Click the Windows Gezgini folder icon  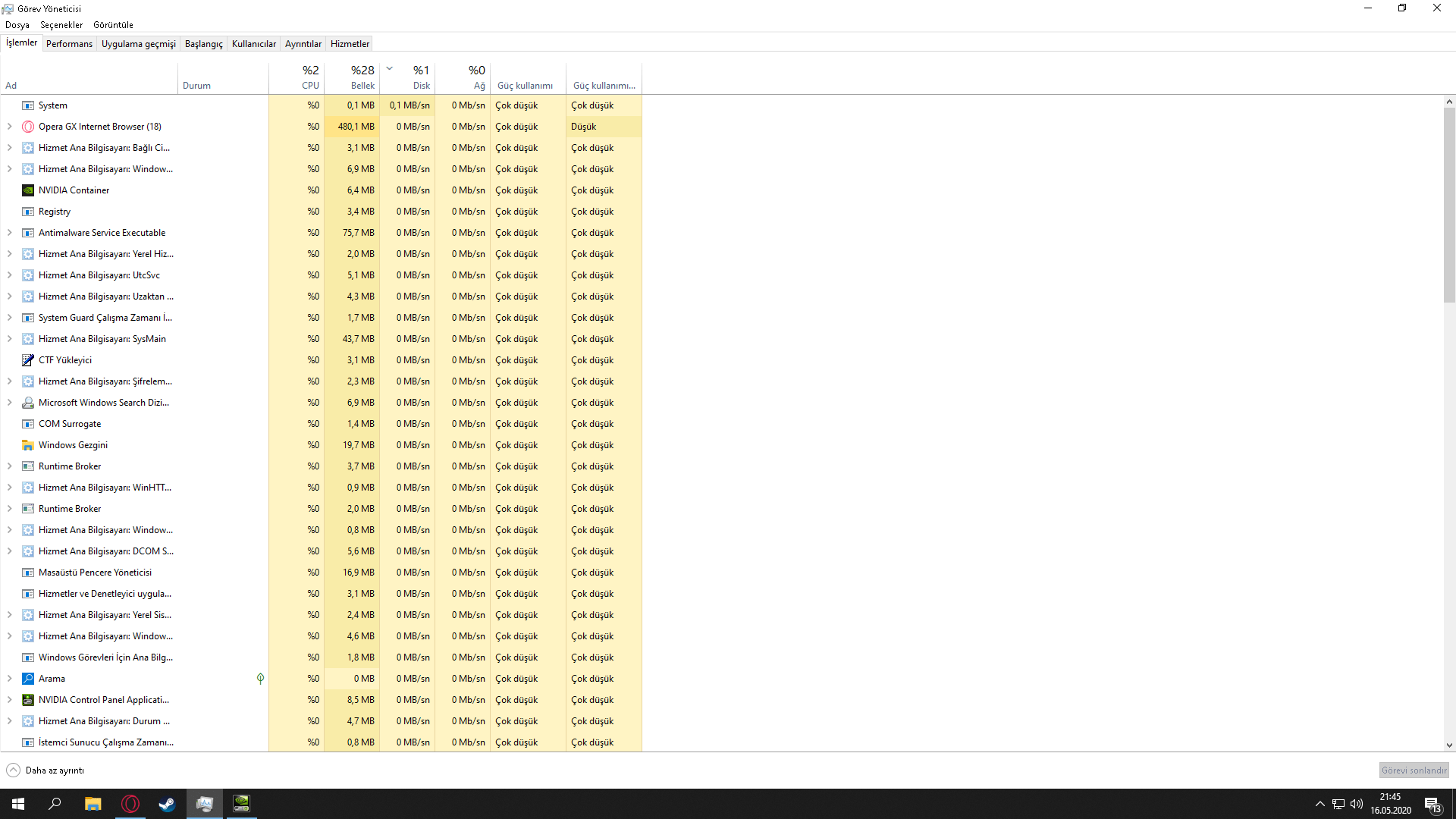[x=28, y=445]
